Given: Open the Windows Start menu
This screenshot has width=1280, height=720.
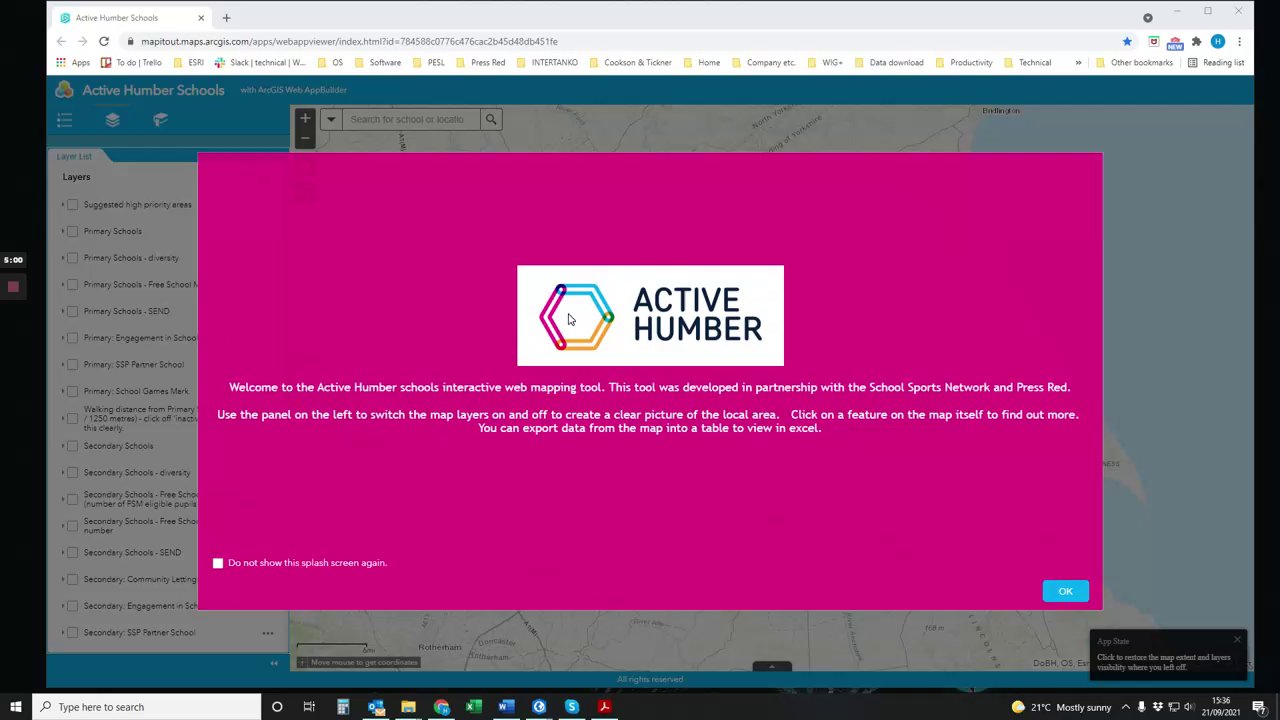Looking at the screenshot, I should 15,707.
